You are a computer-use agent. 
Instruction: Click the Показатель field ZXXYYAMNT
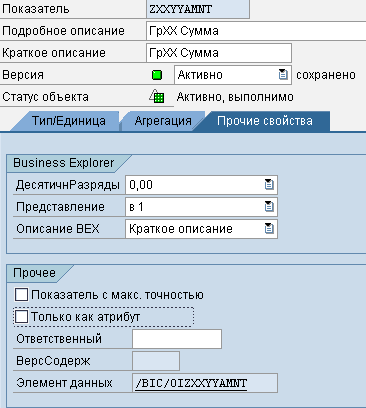198,9
